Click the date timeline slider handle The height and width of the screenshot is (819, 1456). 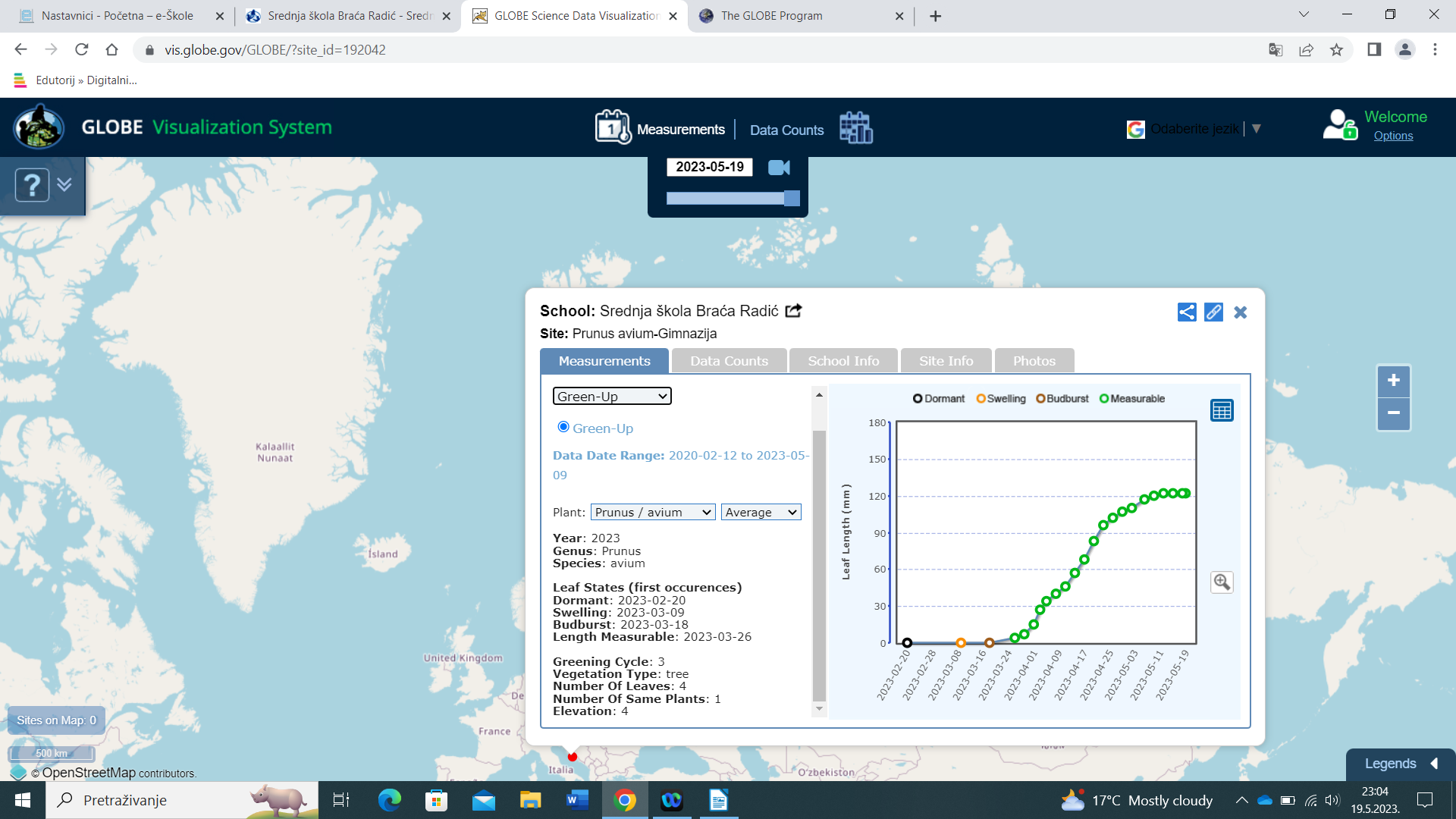(x=792, y=198)
